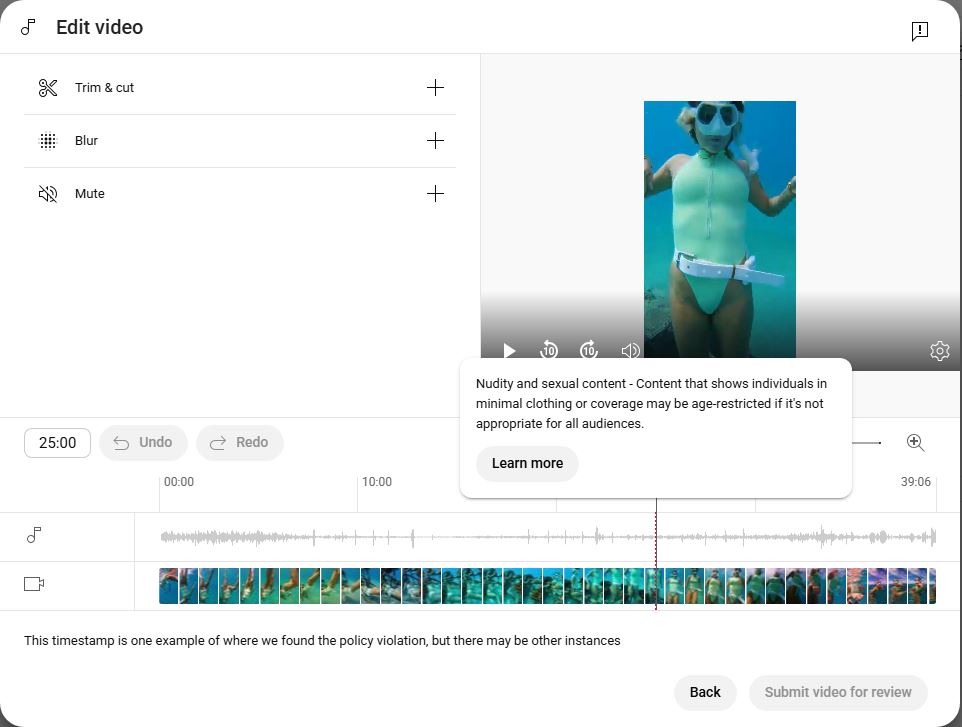Viewport: 962px width, 727px height.
Task: Click the video track camera icon
Action: 34,584
